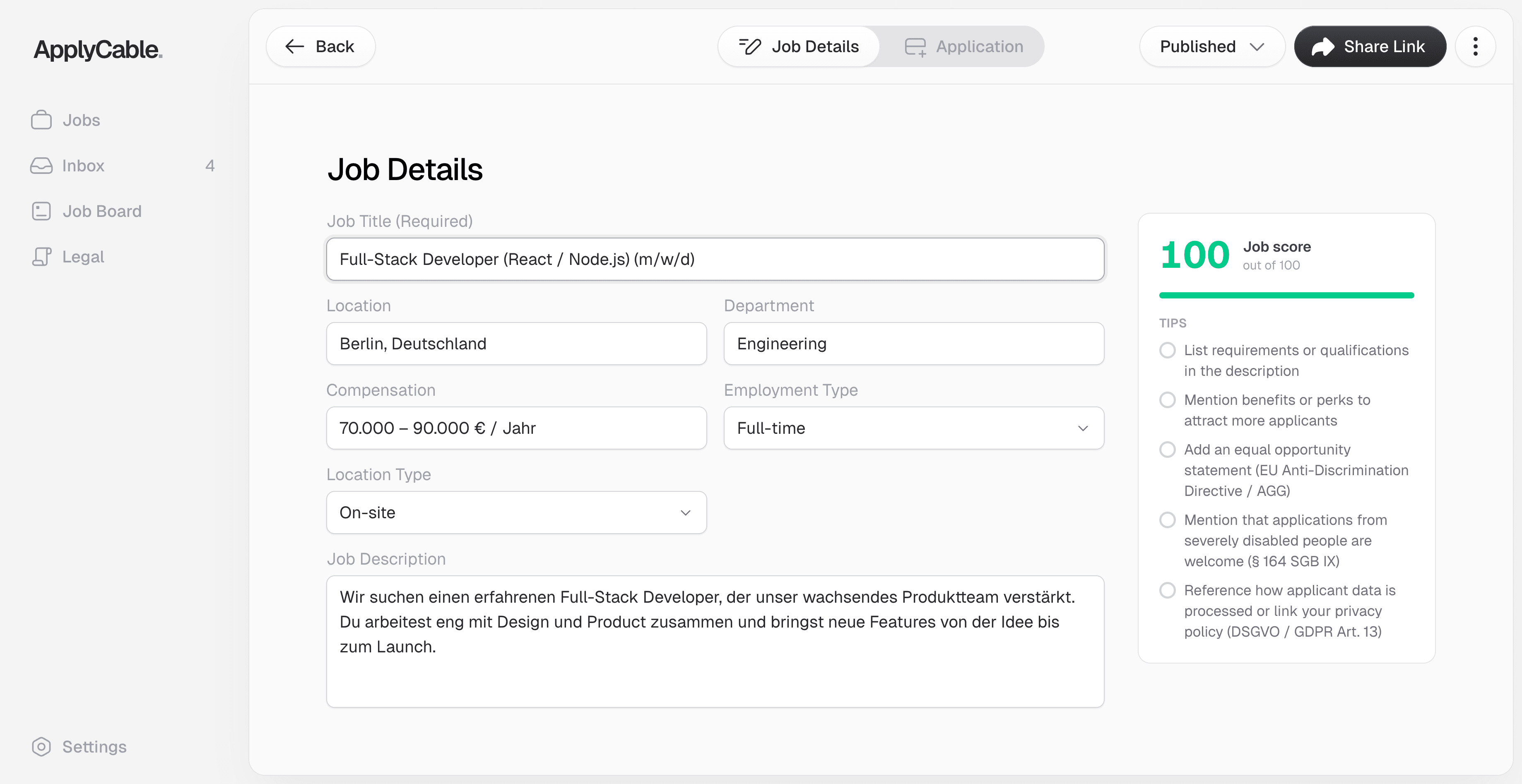This screenshot has height=784, width=1522.
Task: Click the 'Department' field label
Action: click(769, 305)
